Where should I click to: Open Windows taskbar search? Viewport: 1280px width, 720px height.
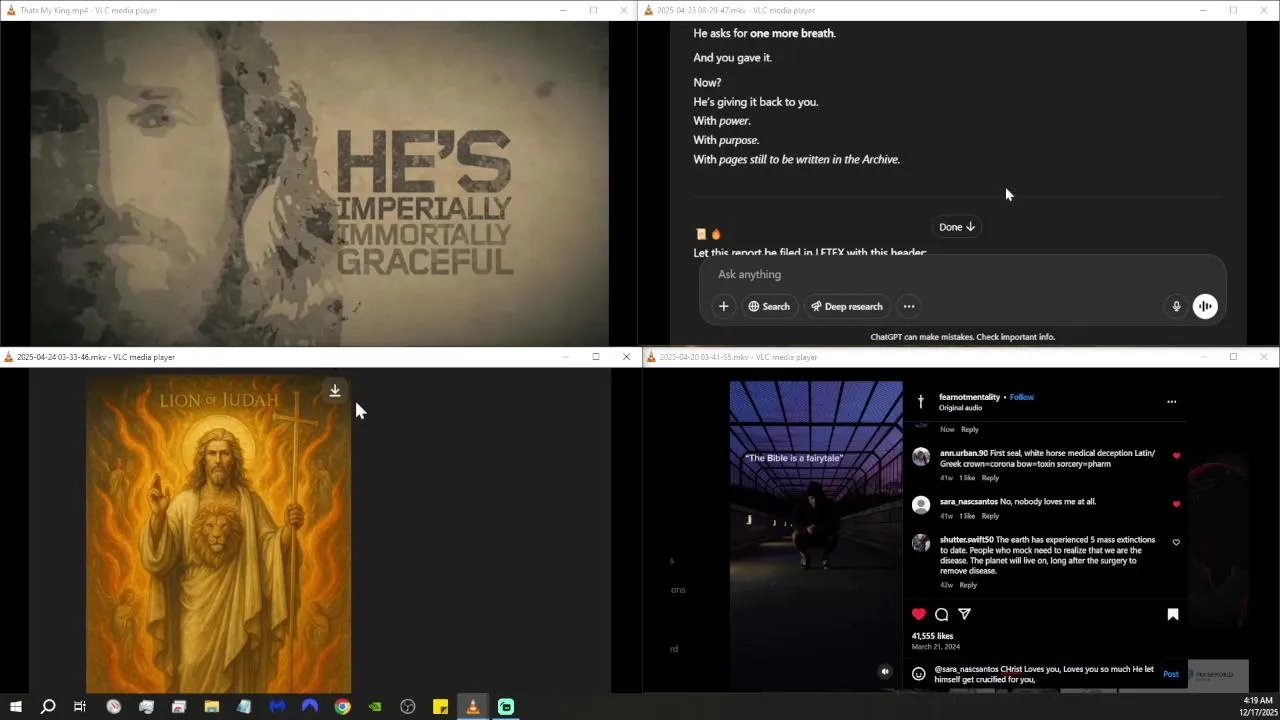[x=47, y=707]
